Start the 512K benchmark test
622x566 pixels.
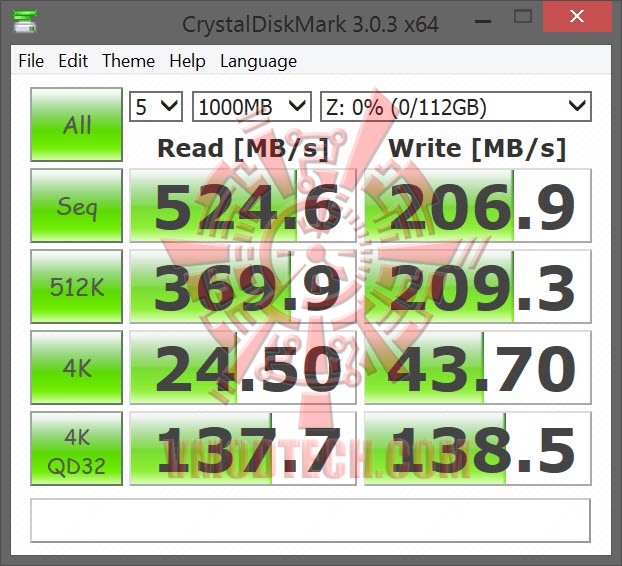coord(77,286)
